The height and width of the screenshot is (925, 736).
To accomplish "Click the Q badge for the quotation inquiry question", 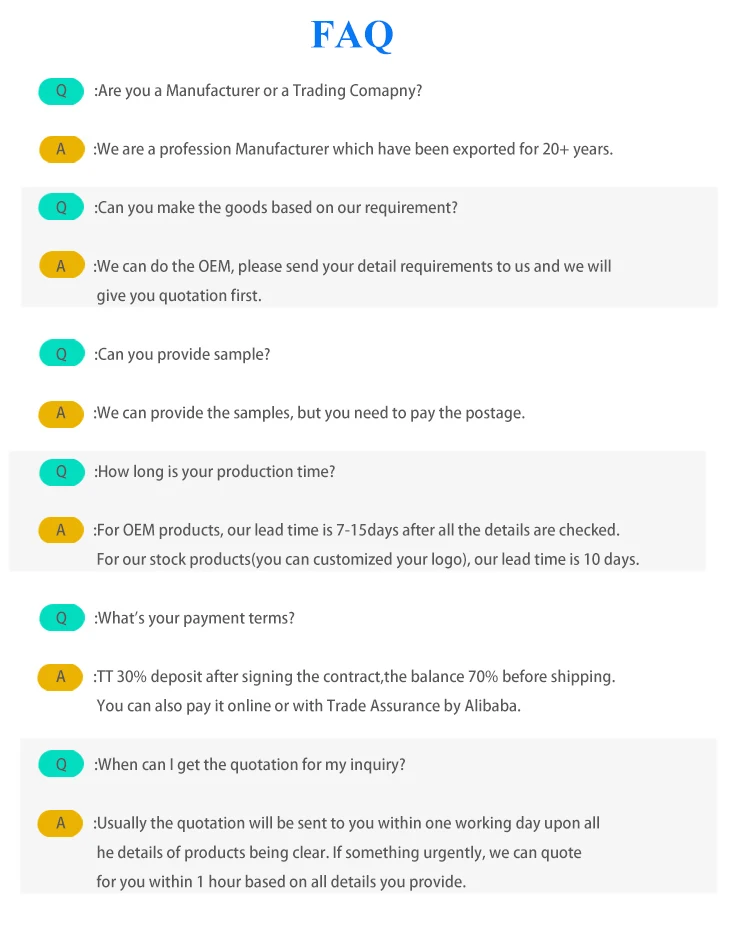I will point(61,765).
